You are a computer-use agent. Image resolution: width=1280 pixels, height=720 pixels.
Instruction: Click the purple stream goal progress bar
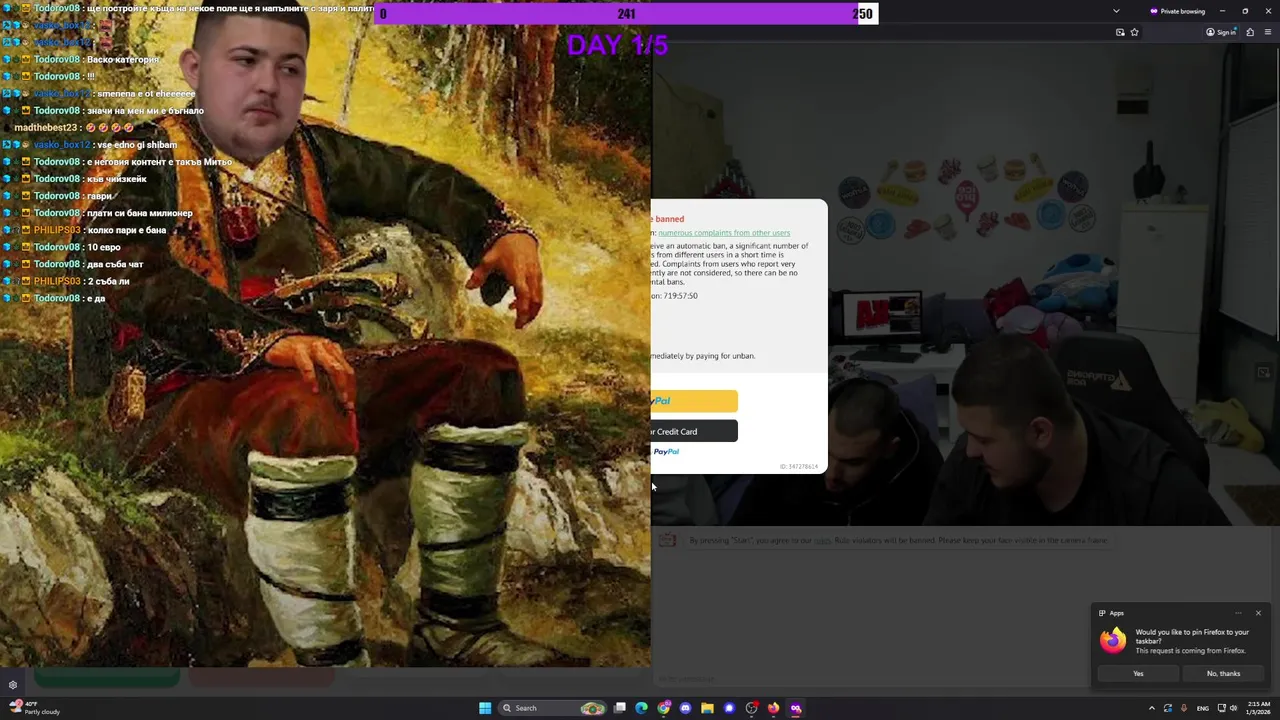[626, 14]
